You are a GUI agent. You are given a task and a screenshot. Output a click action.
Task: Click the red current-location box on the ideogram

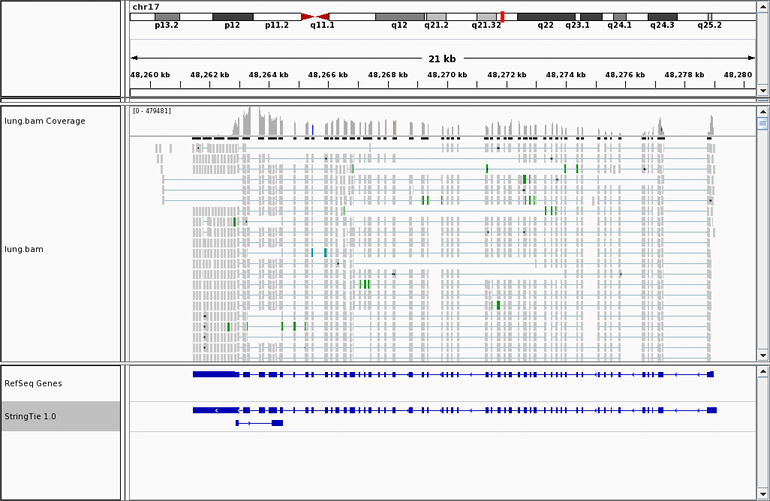click(x=502, y=17)
